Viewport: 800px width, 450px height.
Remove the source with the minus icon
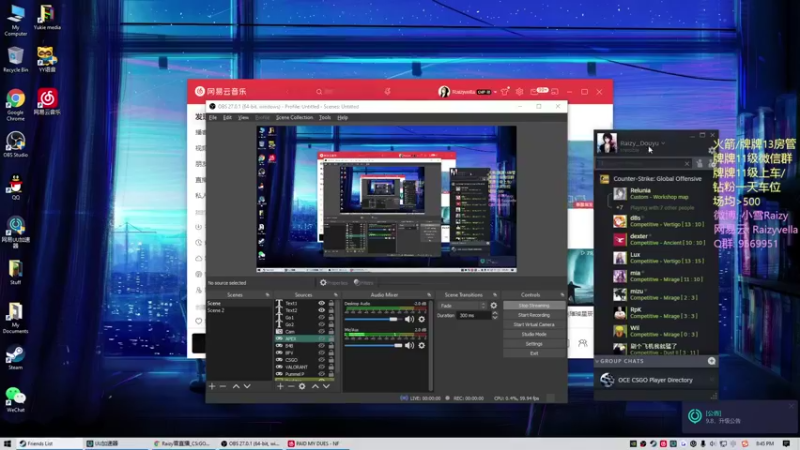[x=291, y=386]
